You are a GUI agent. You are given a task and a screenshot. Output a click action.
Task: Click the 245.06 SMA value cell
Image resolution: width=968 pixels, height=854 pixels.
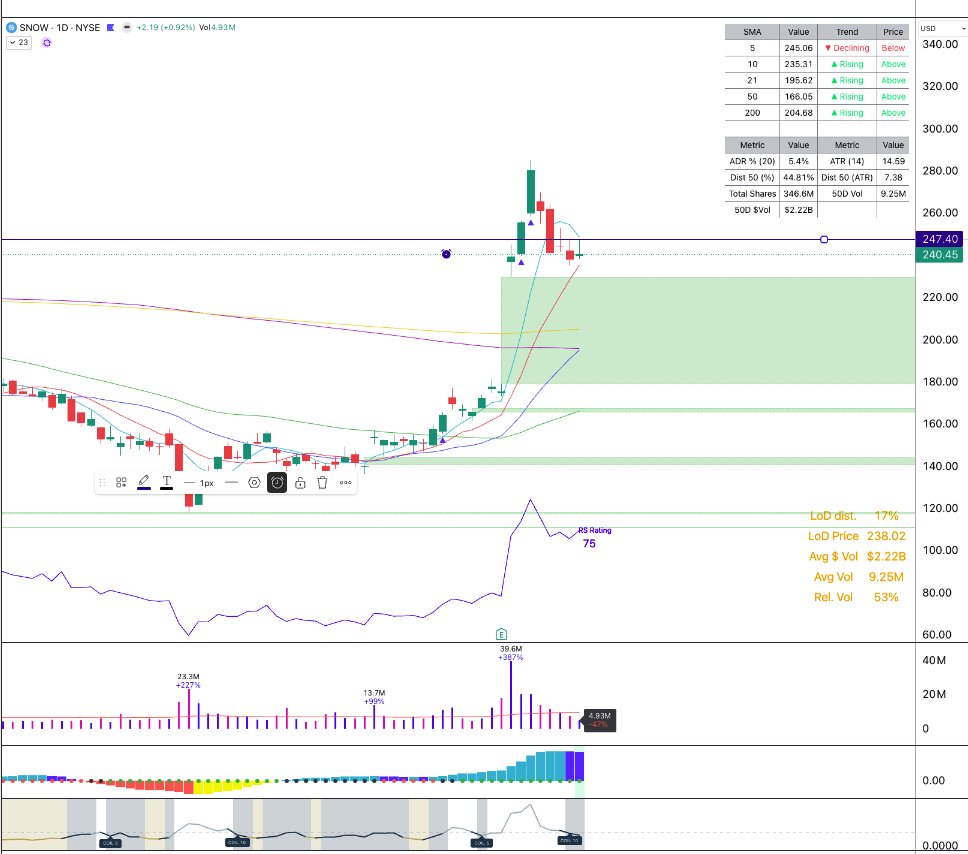click(x=798, y=48)
